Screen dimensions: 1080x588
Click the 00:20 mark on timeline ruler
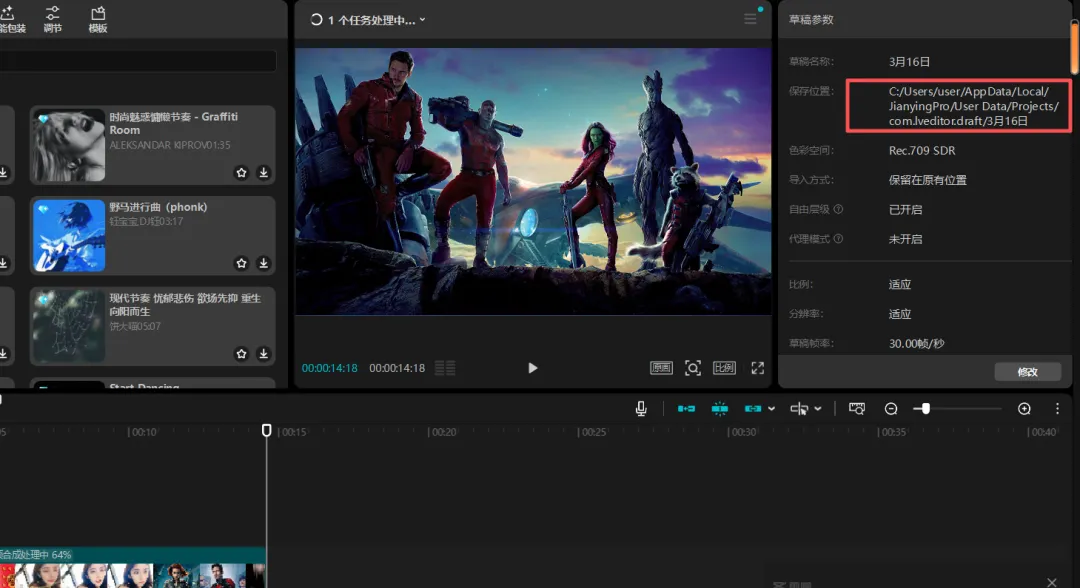pyautogui.click(x=442, y=432)
